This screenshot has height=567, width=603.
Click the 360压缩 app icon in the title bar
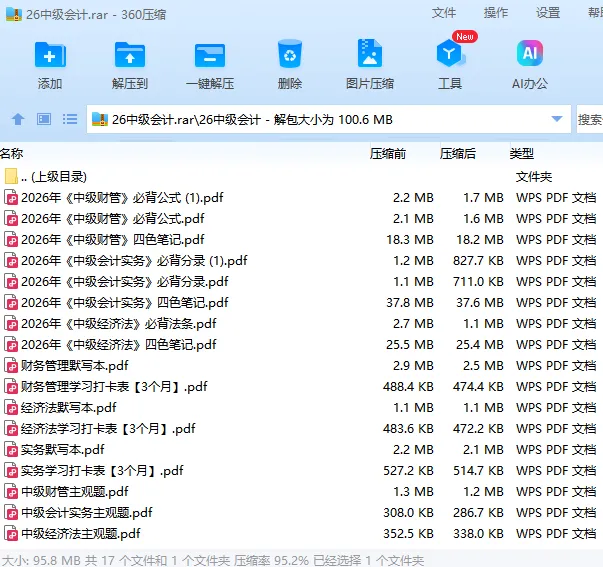[x=14, y=14]
